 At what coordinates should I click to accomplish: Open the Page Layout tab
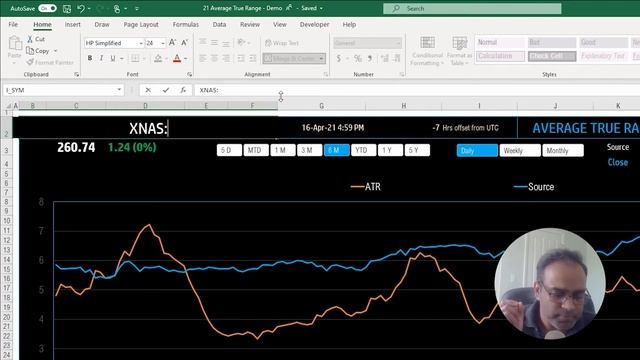pos(141,24)
